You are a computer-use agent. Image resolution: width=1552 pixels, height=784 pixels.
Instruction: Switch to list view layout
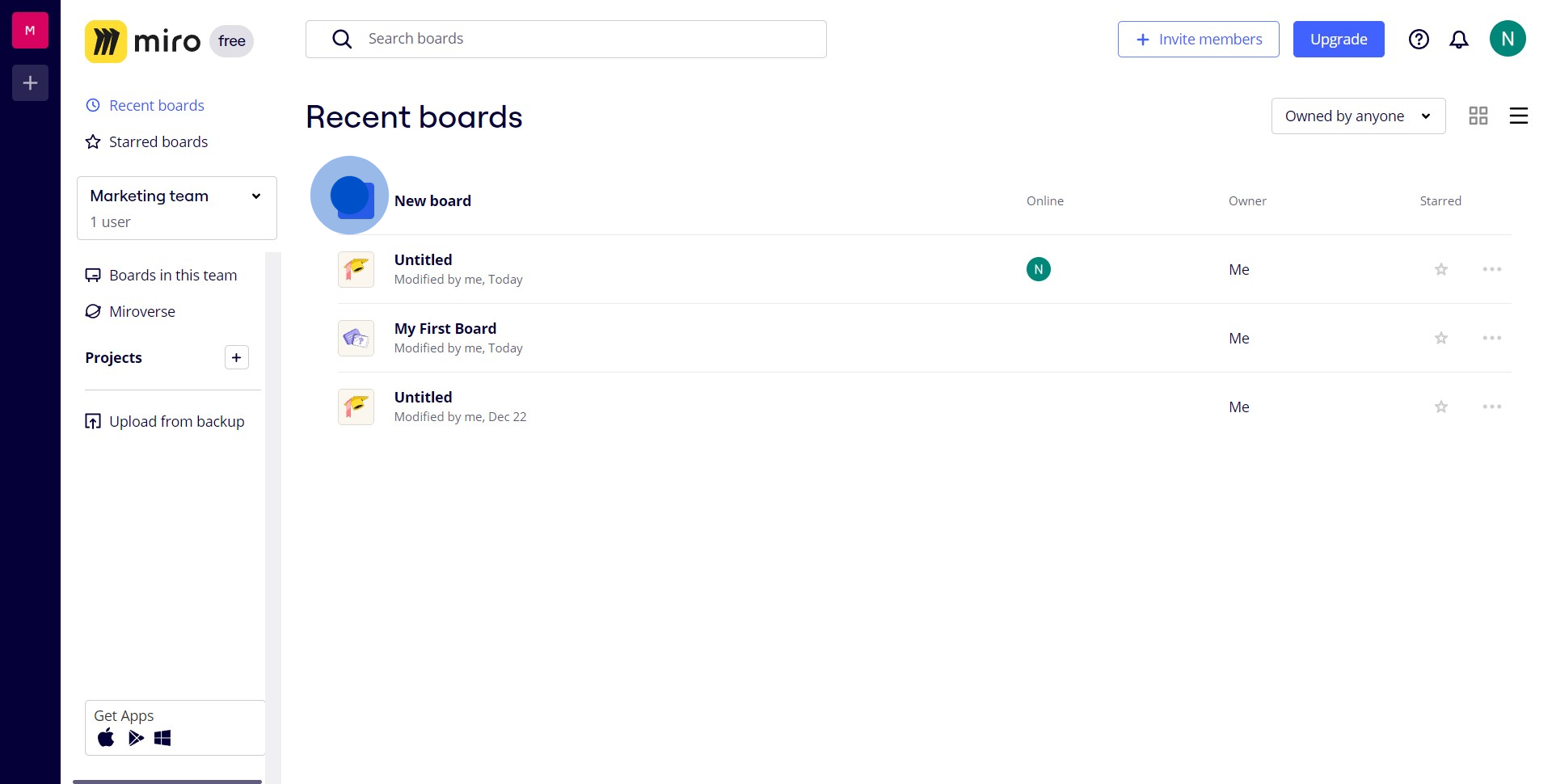(x=1519, y=116)
